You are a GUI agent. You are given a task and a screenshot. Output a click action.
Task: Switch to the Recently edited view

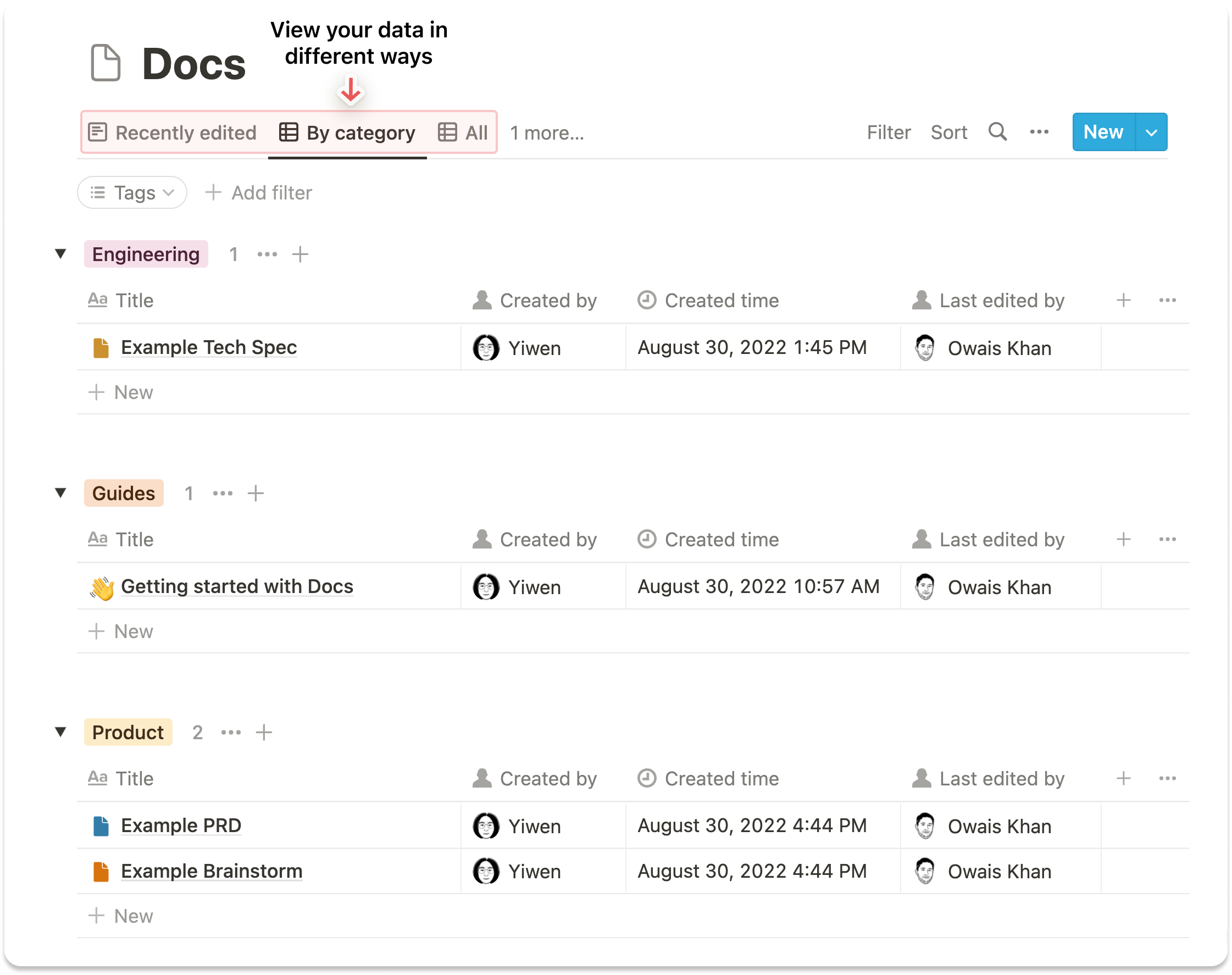tap(173, 133)
